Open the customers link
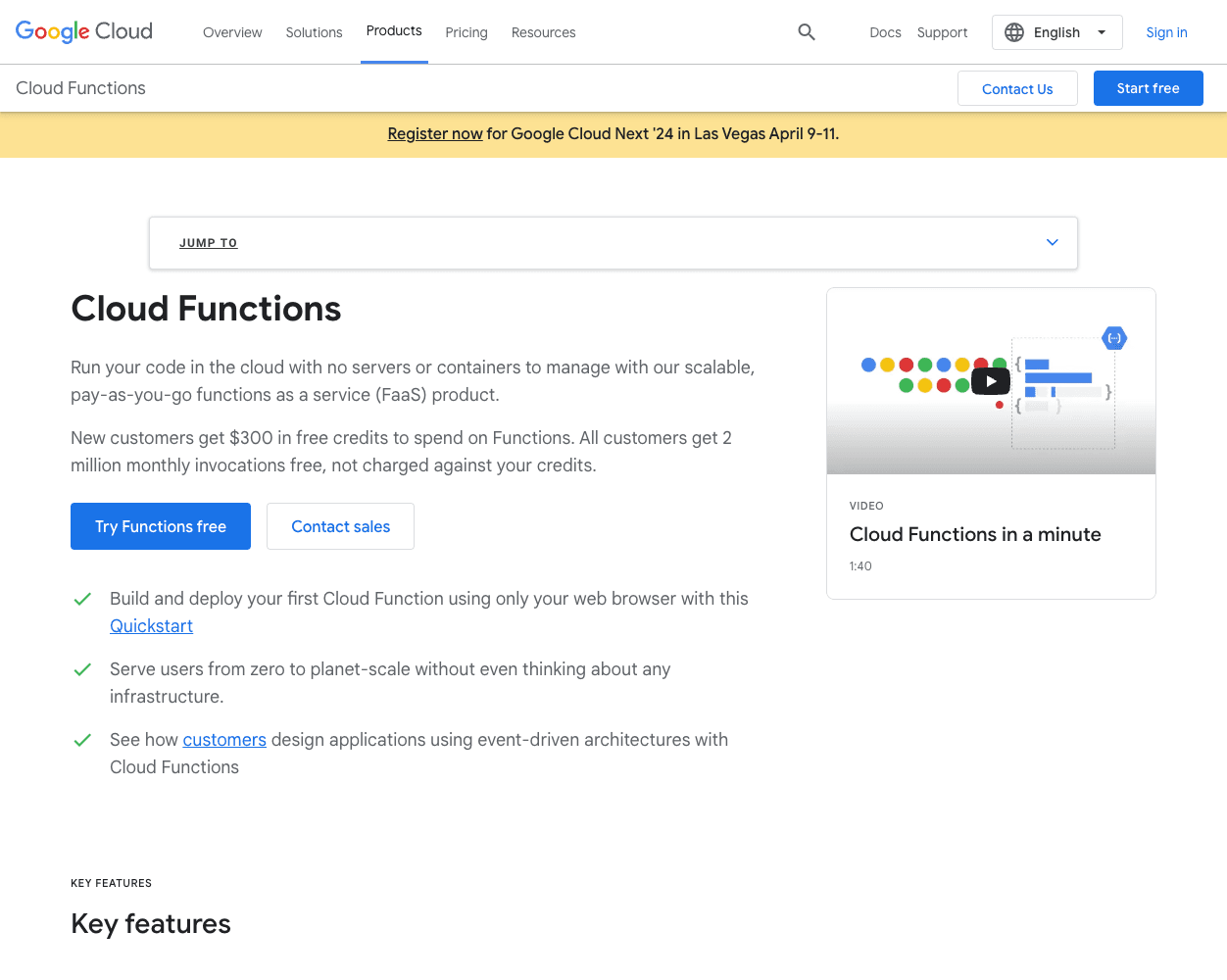Screen dimensions: 1227x980 pyautogui.click(x=224, y=740)
